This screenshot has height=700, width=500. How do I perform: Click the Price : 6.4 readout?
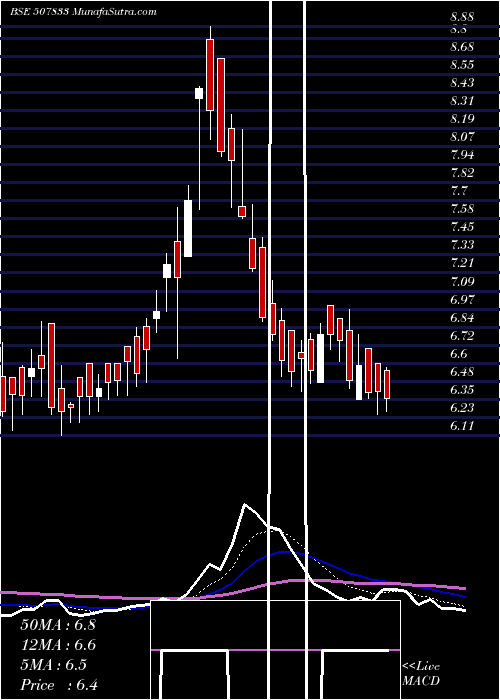[x=59, y=685]
